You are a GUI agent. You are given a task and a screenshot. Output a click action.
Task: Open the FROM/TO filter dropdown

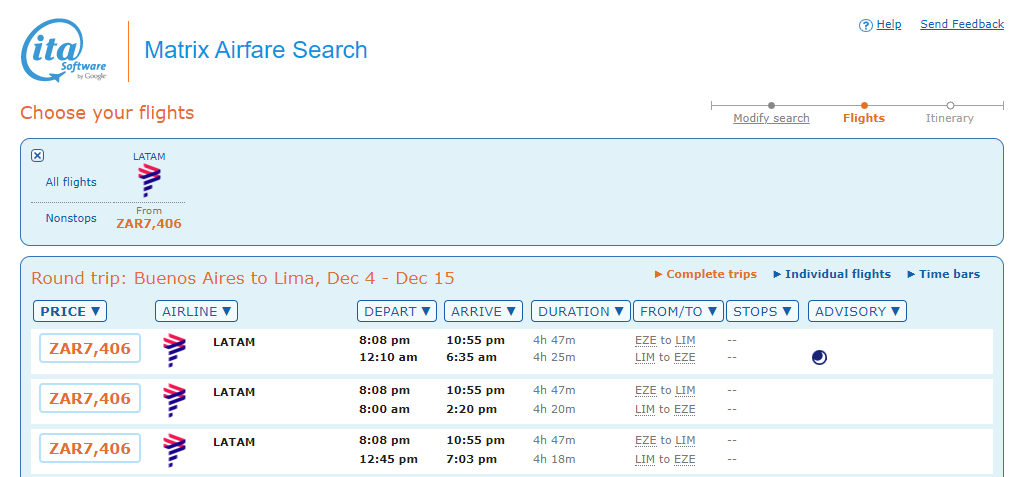tap(679, 311)
